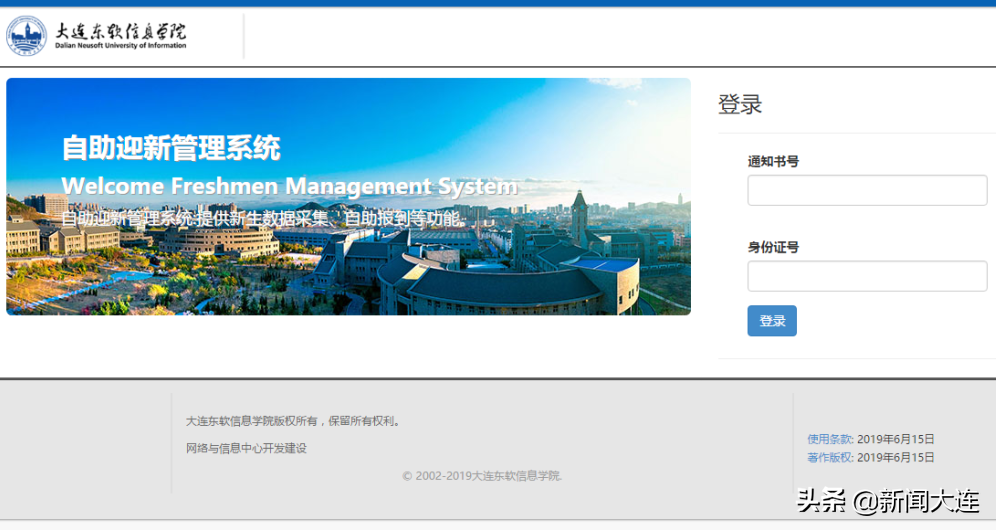
Task: Click the date beside 著作版权
Action: point(896,458)
